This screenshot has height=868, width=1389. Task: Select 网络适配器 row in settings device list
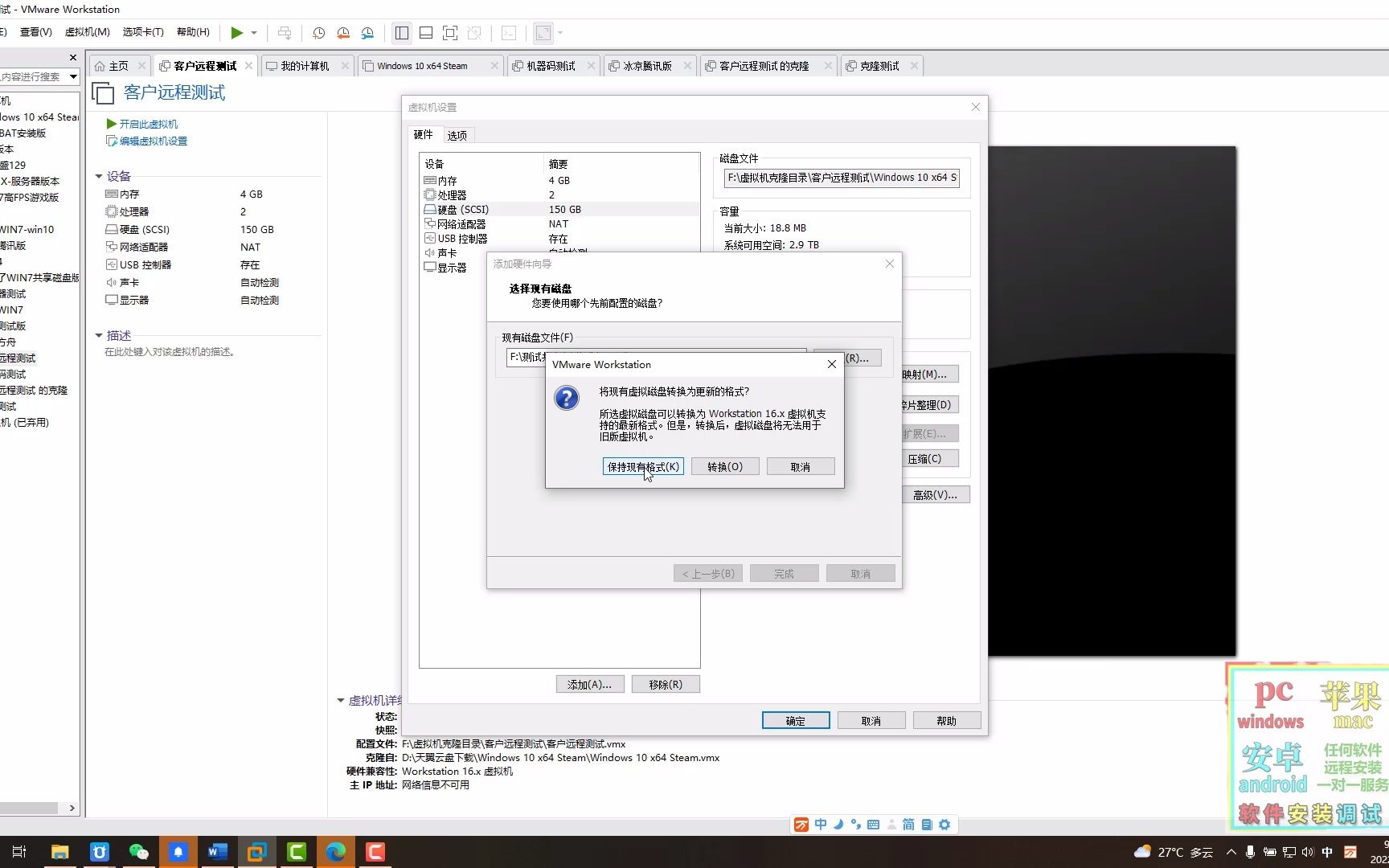pos(559,224)
